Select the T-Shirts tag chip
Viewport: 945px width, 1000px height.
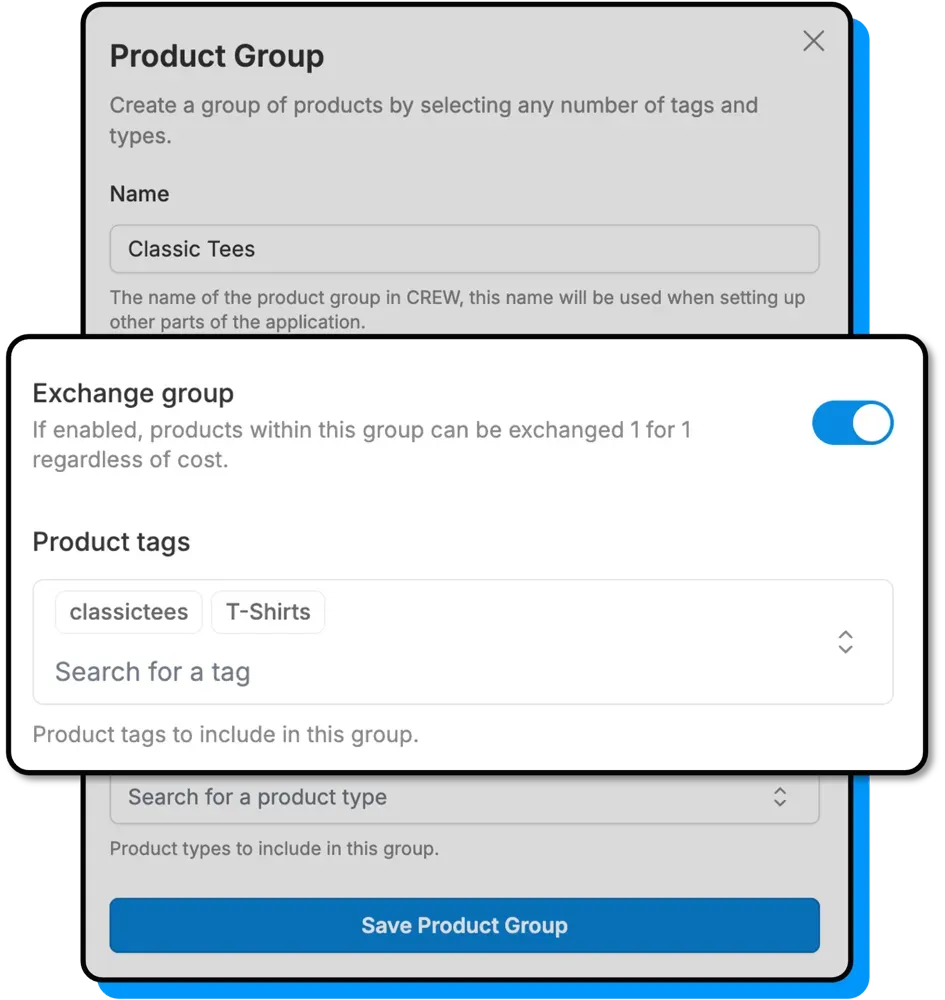pyautogui.click(x=268, y=612)
